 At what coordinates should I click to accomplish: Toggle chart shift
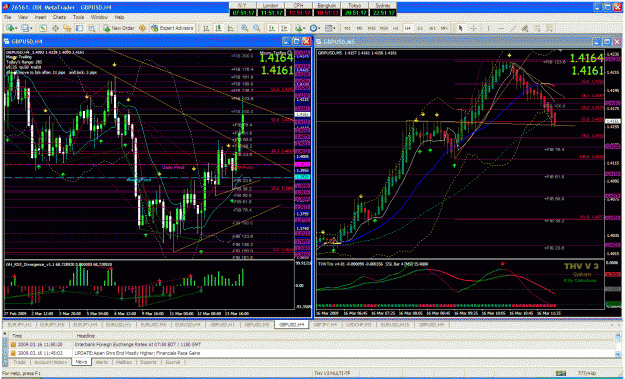coord(284,28)
